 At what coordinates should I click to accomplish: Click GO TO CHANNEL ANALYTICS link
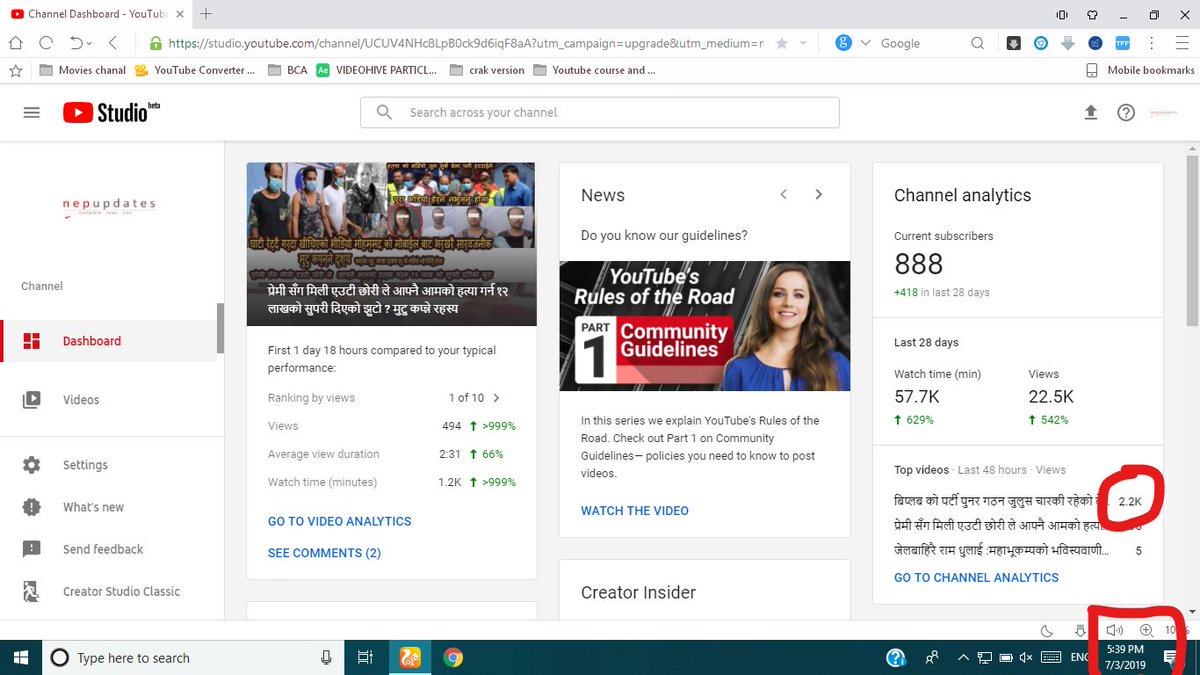click(x=976, y=577)
